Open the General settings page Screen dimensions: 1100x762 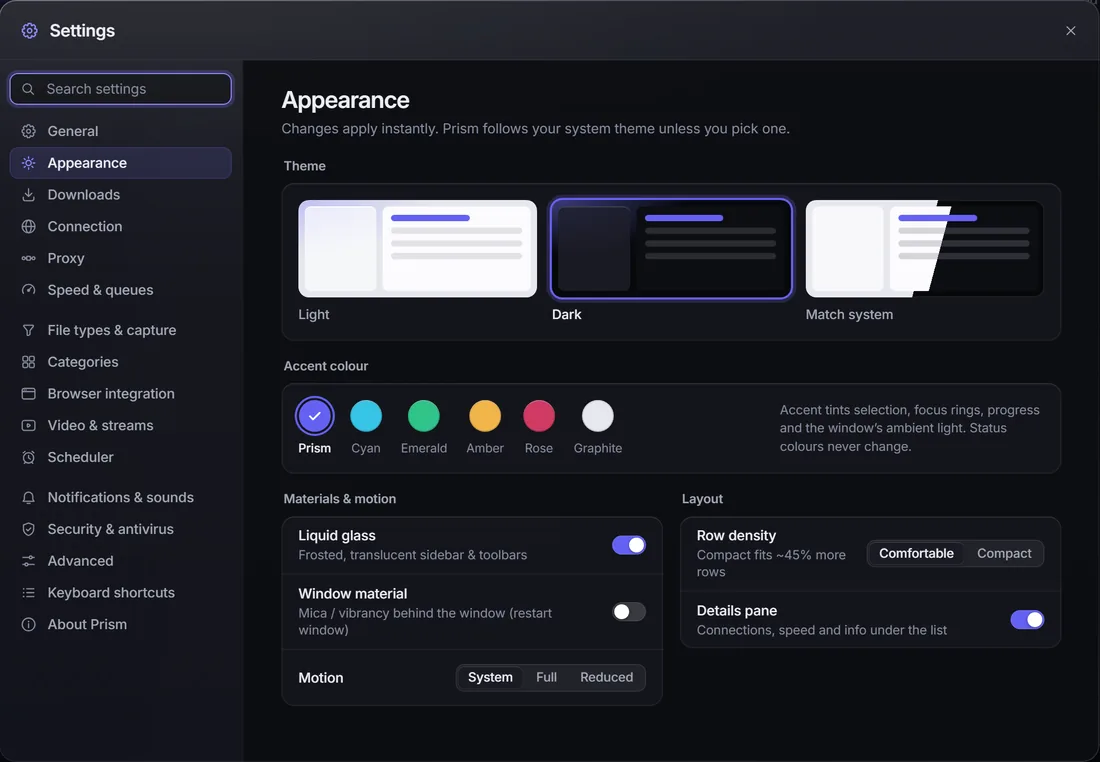point(121,131)
